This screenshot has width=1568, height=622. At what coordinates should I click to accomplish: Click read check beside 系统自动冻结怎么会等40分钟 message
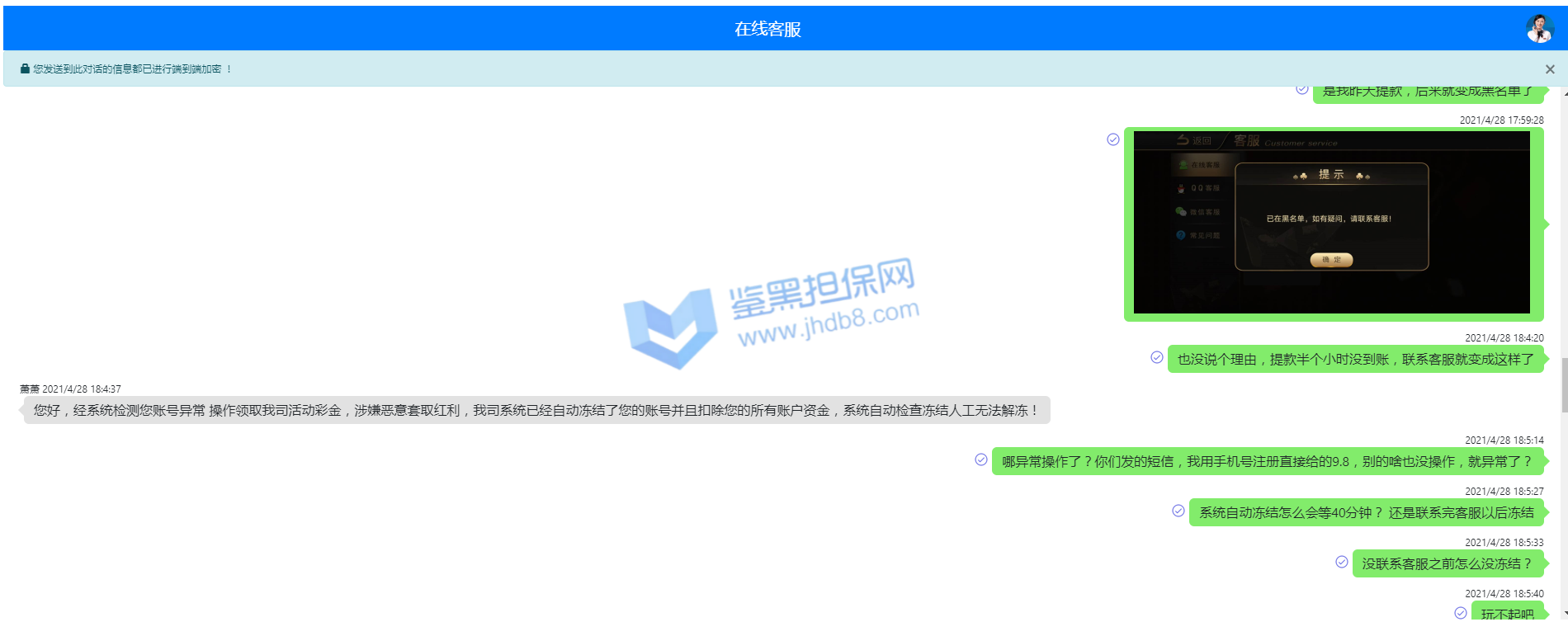pos(1178,511)
